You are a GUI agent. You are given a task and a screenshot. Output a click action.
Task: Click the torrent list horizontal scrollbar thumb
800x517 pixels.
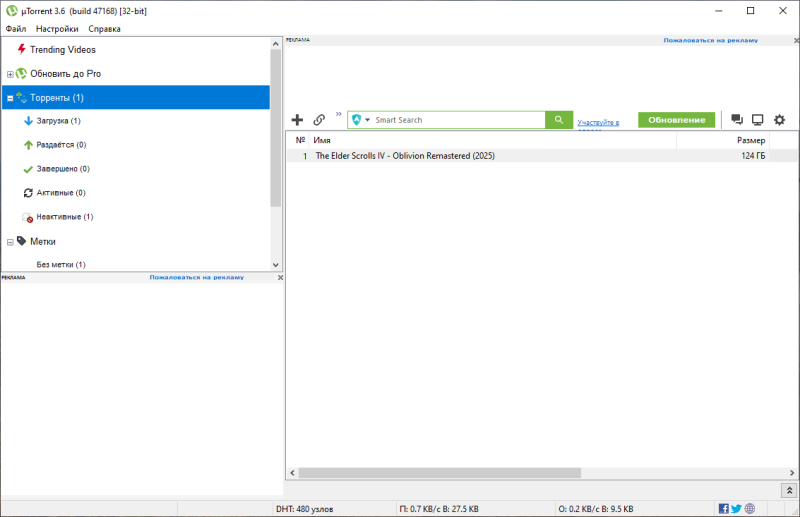(x=440, y=473)
